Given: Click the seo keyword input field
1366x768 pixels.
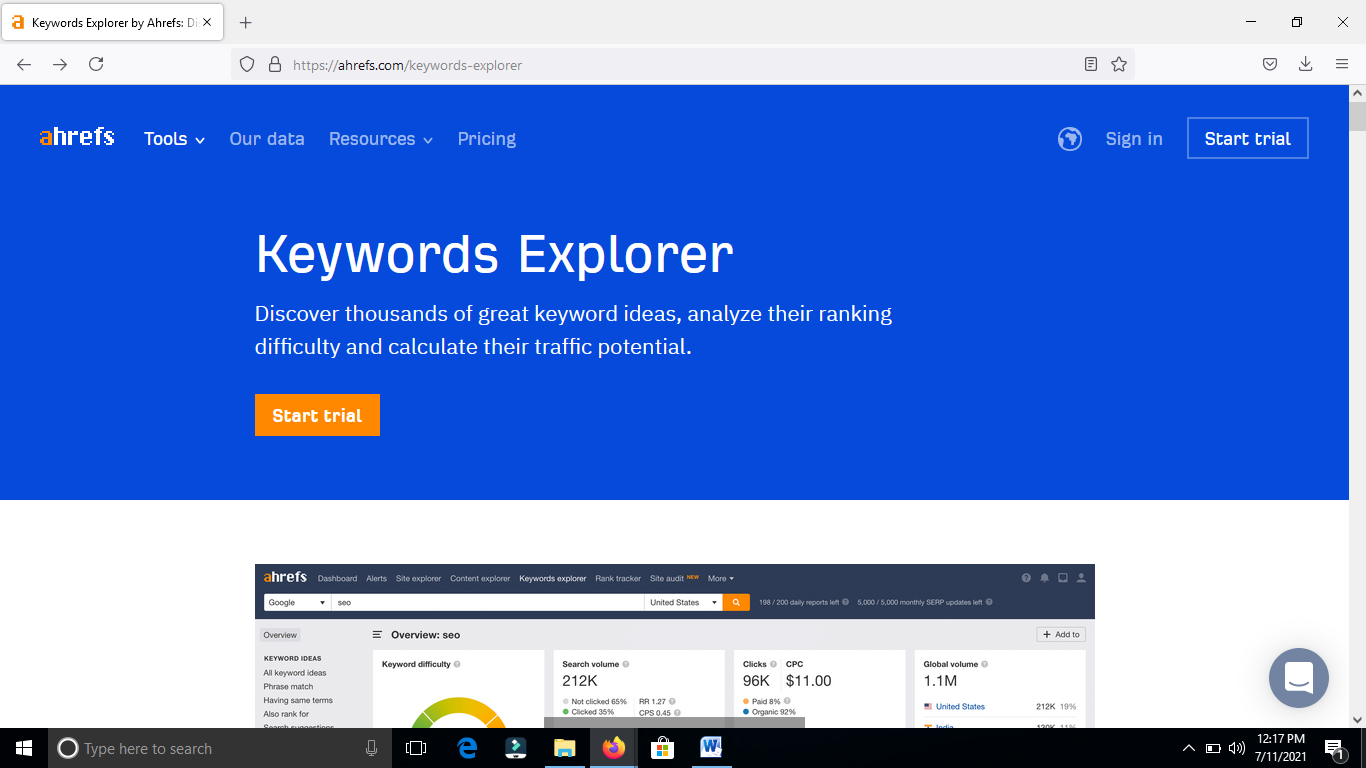Looking at the screenshot, I should (488, 602).
